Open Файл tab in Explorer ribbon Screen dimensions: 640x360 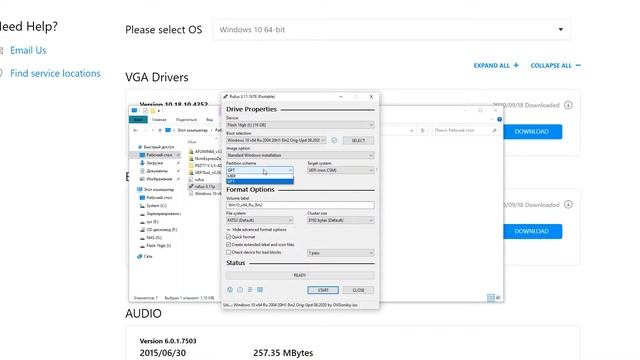point(138,120)
